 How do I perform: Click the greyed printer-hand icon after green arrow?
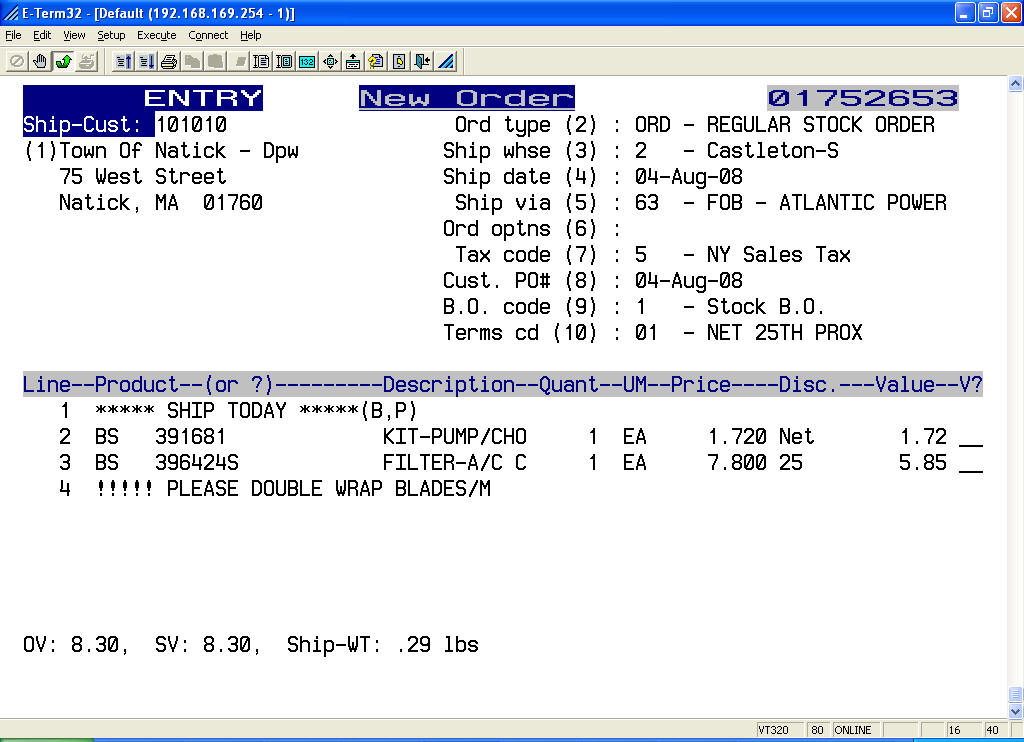87,61
